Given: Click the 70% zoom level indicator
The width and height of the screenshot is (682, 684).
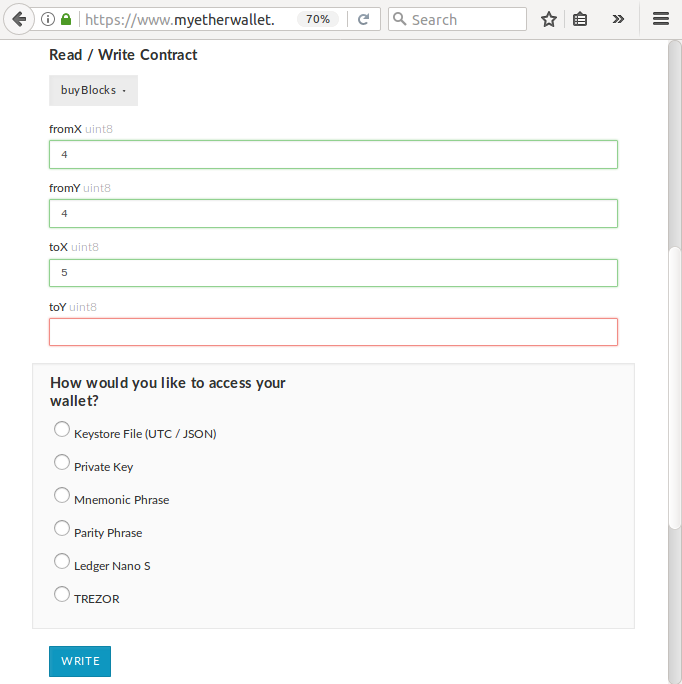Looking at the screenshot, I should pos(318,19).
